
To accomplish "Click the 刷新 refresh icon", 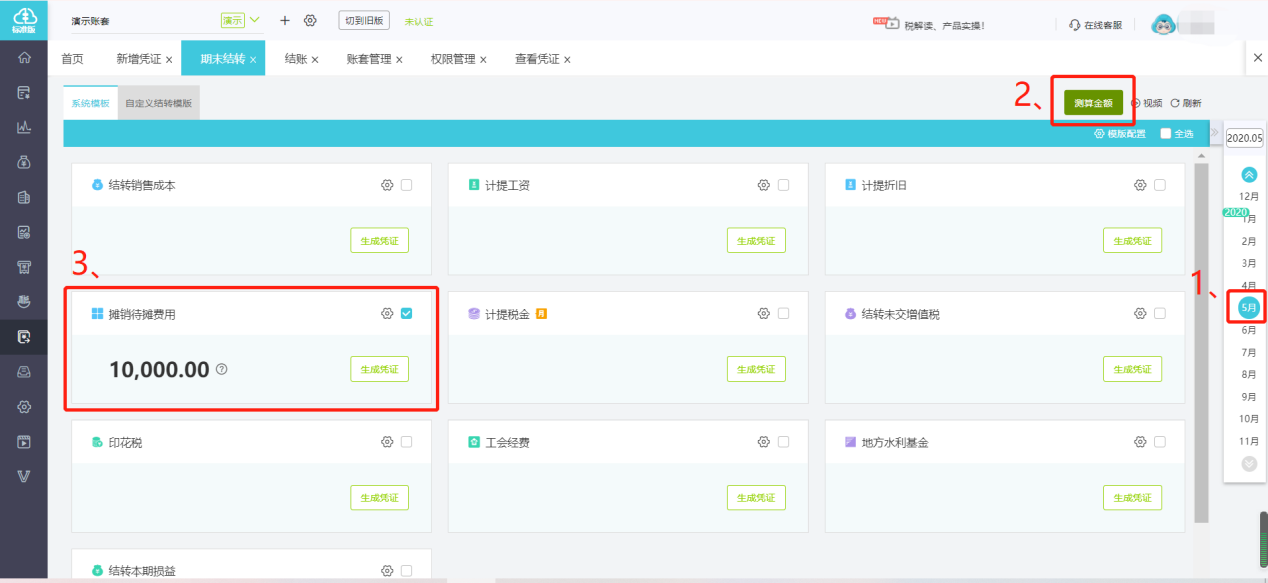I will point(1176,103).
